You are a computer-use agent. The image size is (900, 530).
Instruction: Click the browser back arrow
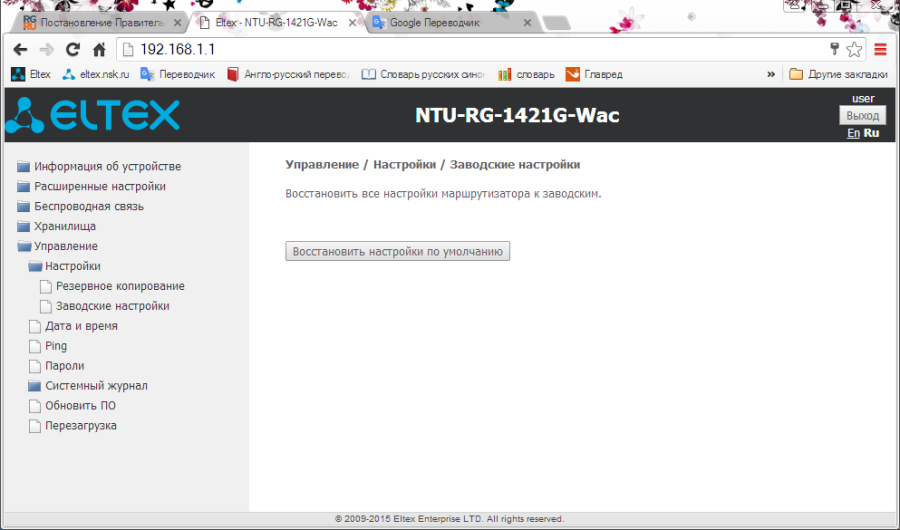(x=20, y=50)
